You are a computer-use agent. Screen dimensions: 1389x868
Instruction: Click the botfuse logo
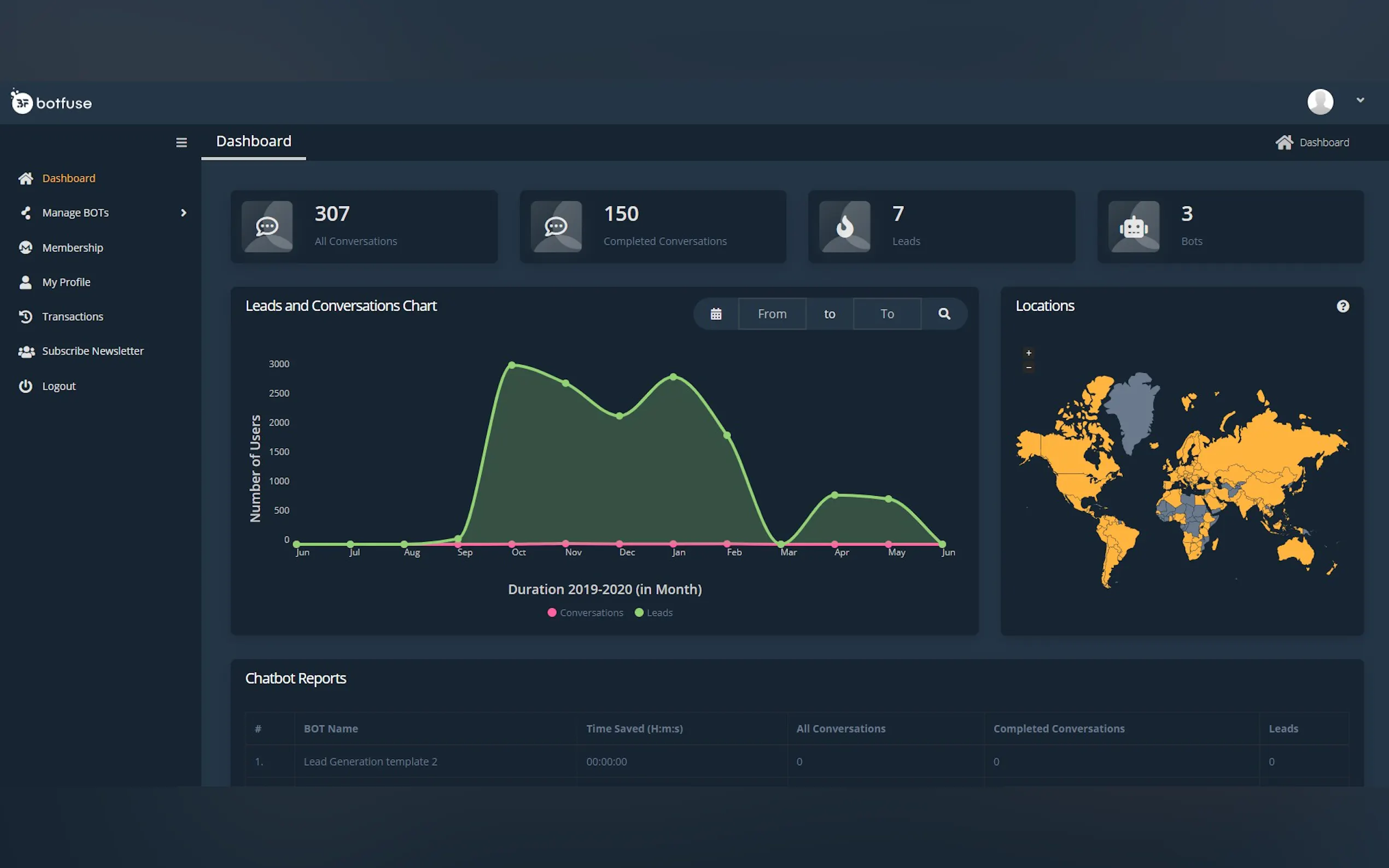pos(52,103)
